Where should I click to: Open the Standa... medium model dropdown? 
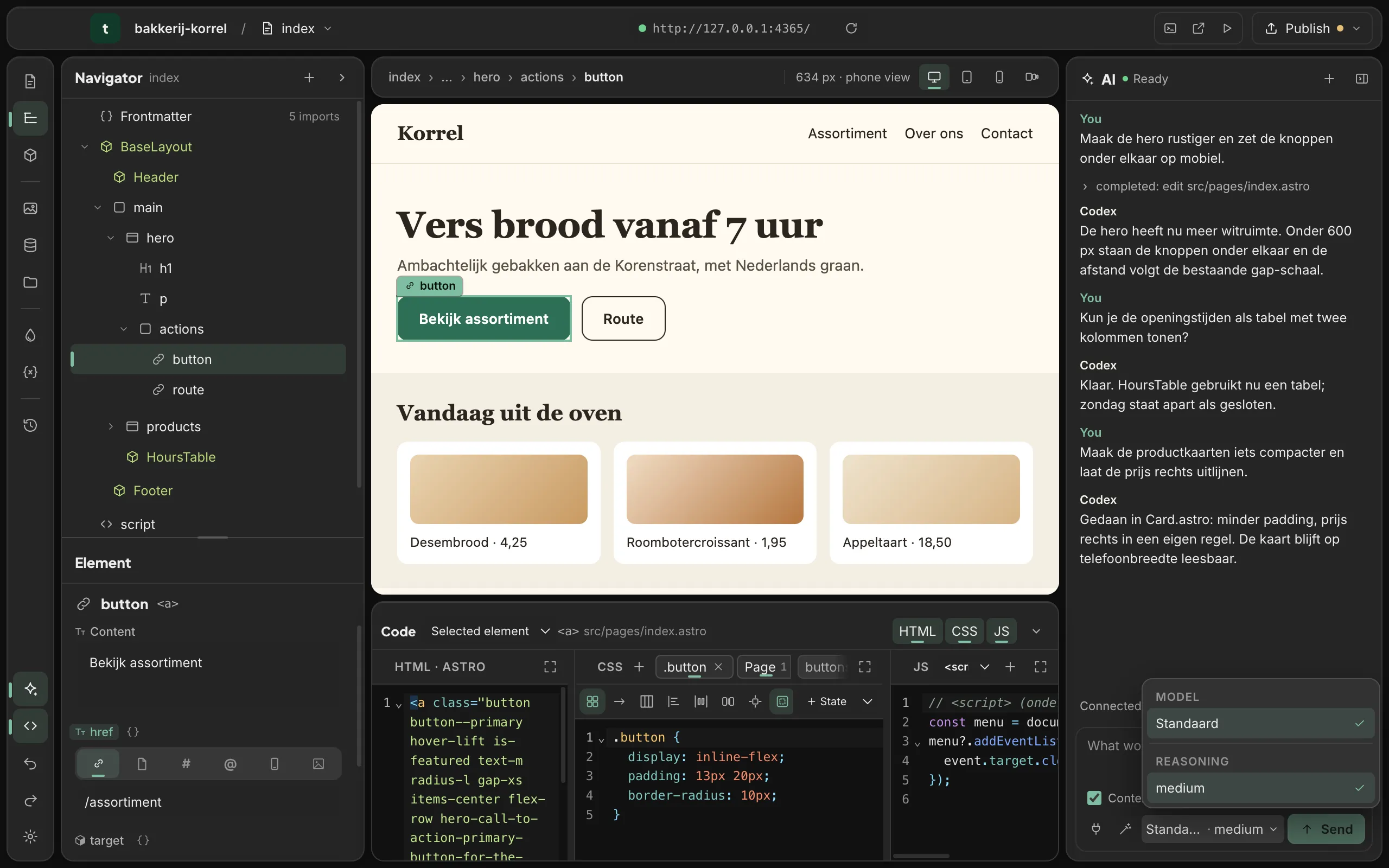tap(1212, 829)
